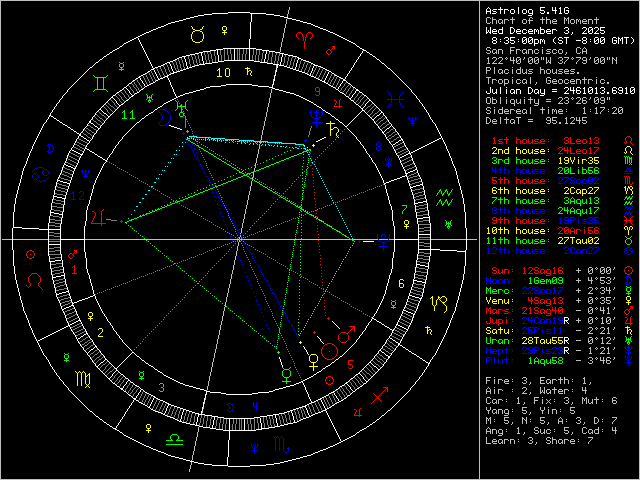Click the Uranus retrograde value '28Tau55R'

pyautogui.click(x=545, y=341)
